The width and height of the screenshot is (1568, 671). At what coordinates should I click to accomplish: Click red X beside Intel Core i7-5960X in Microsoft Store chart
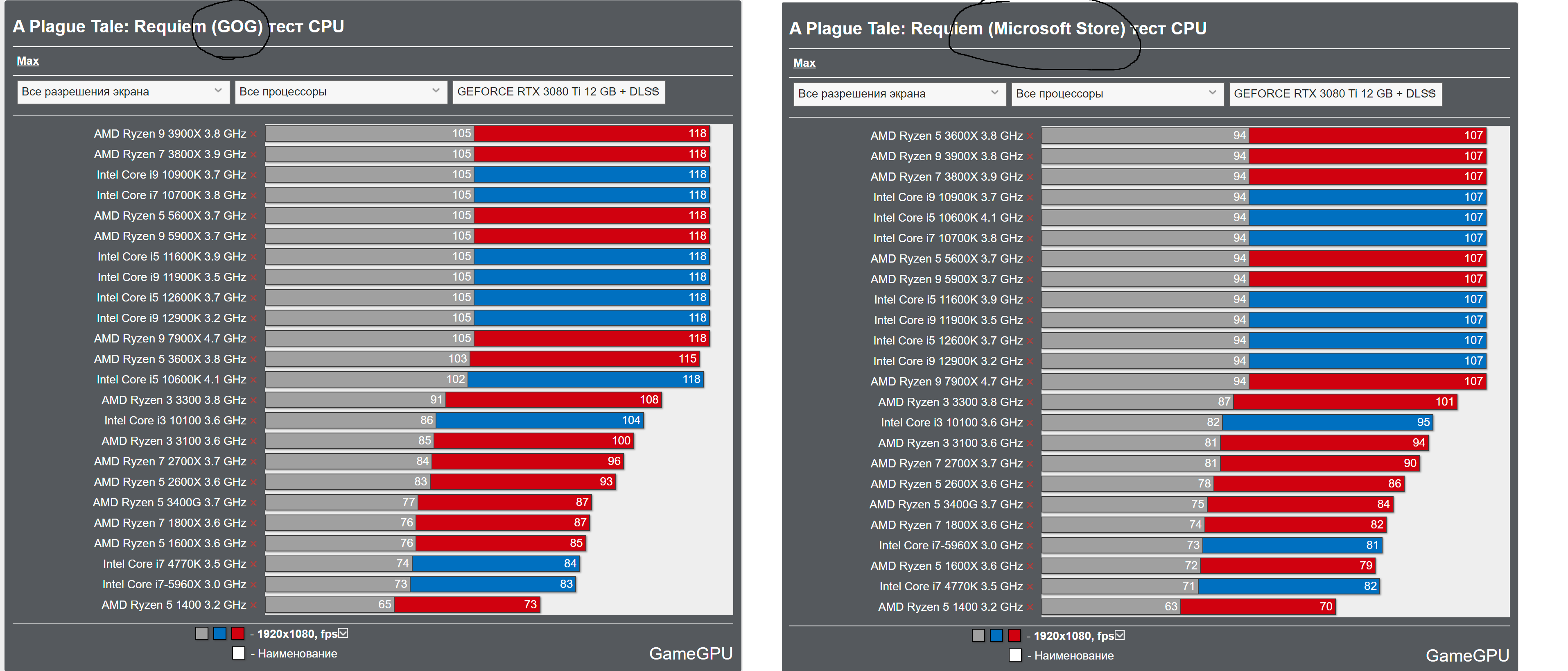point(1030,546)
